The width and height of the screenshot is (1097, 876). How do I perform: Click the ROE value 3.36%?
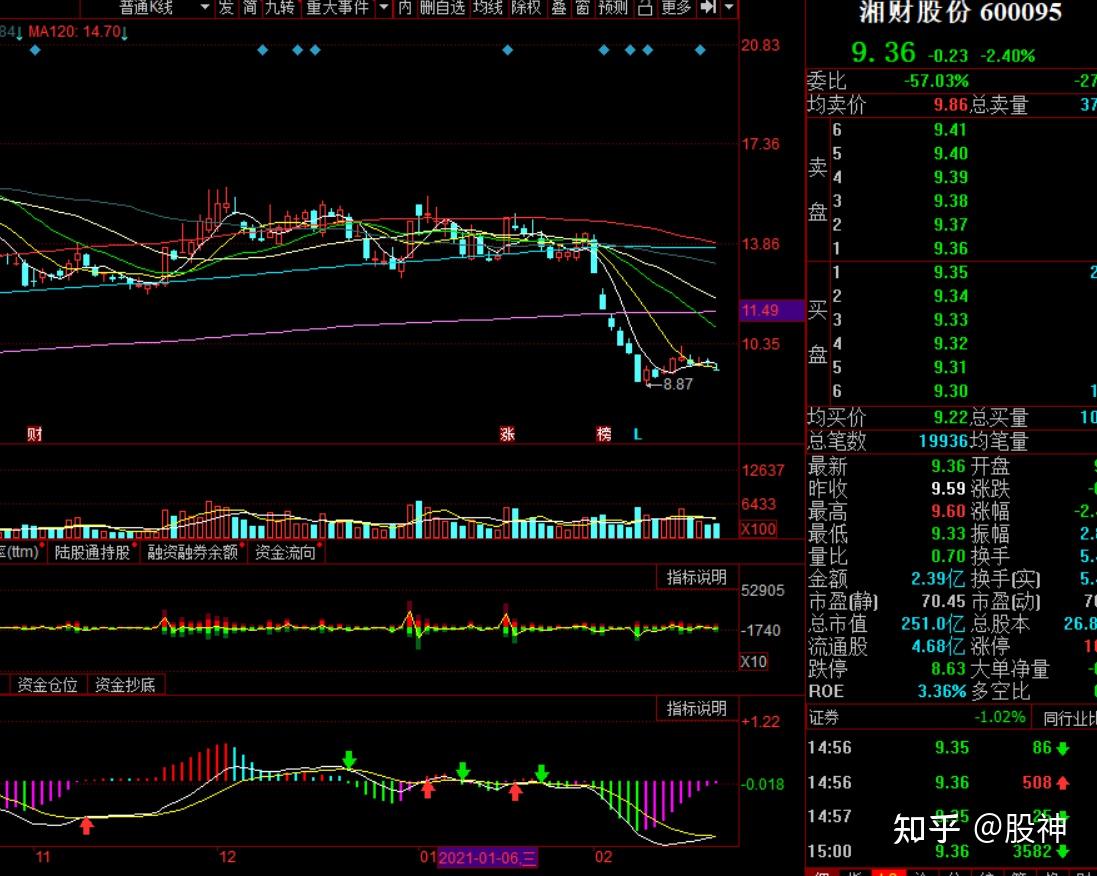pos(942,691)
